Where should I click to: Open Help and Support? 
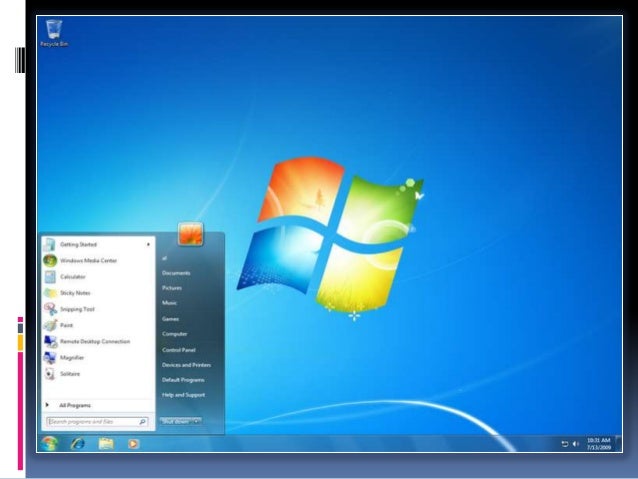[184, 395]
